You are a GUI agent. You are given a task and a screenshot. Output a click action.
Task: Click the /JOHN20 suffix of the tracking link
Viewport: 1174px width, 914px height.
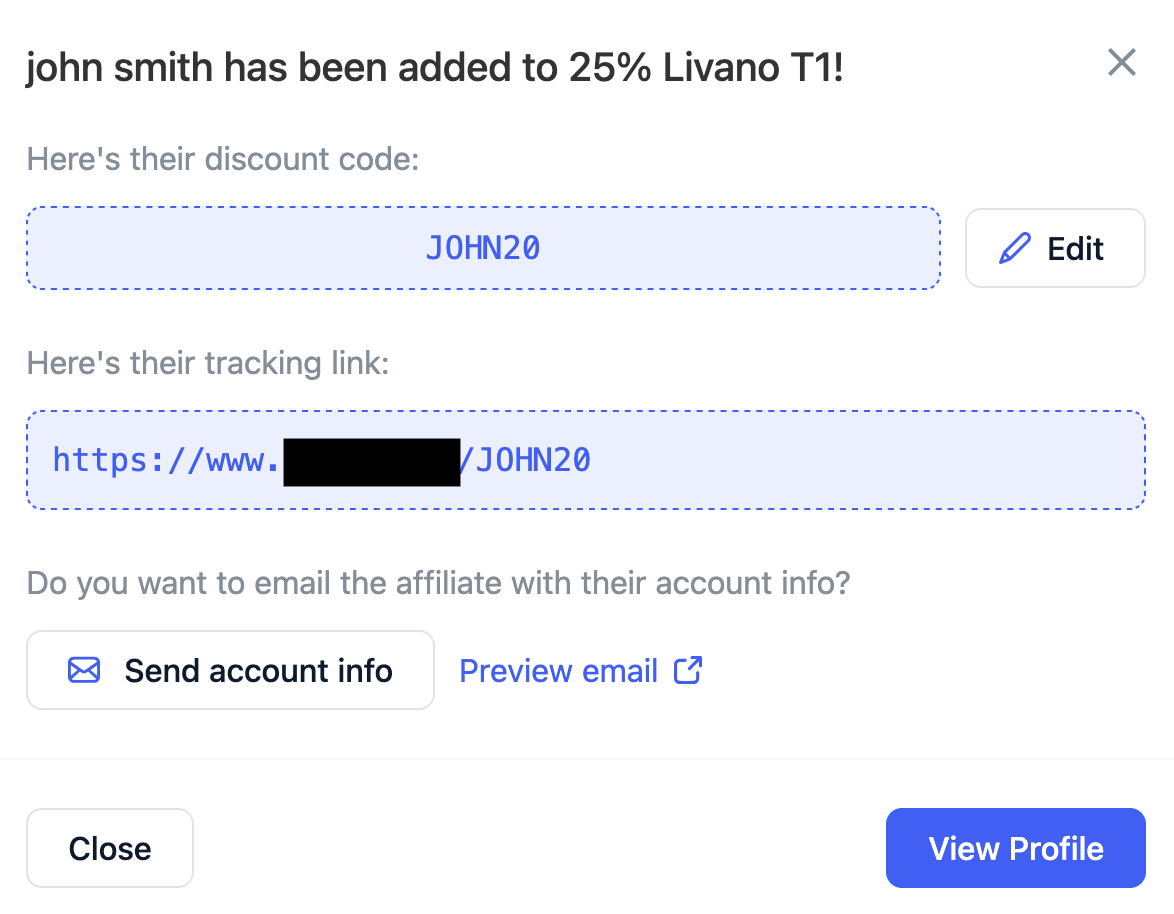[x=526, y=460]
